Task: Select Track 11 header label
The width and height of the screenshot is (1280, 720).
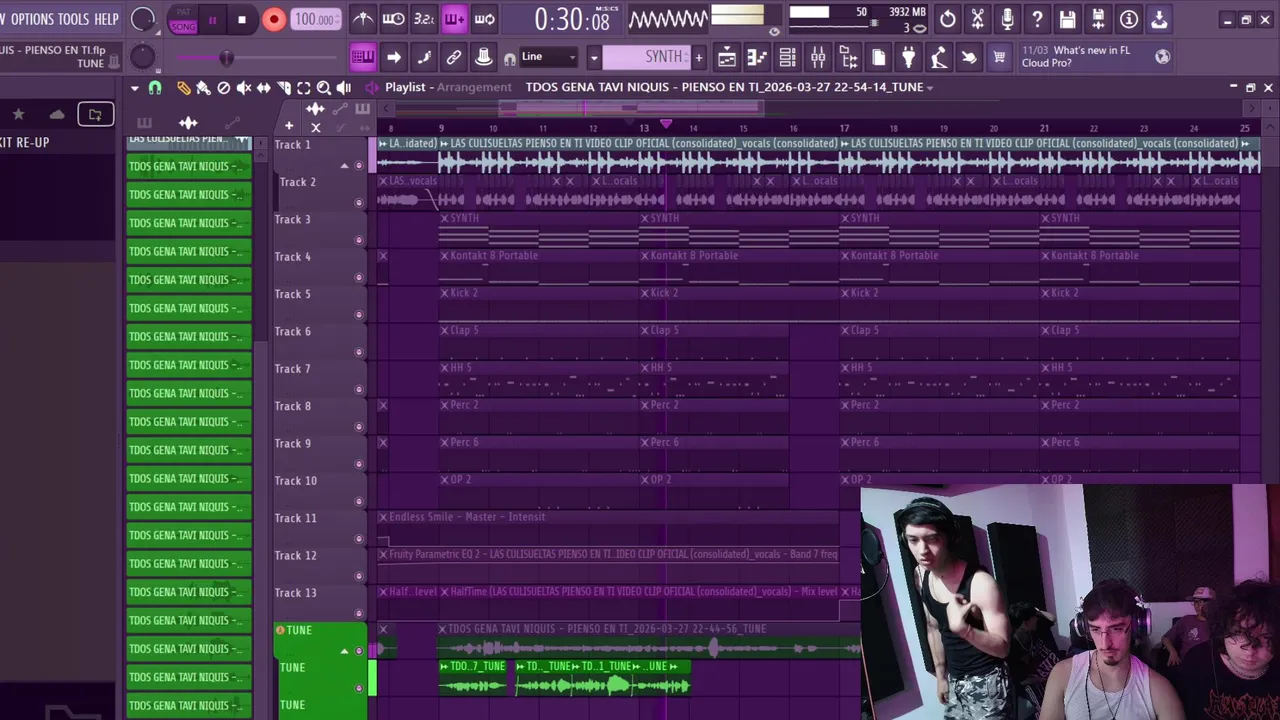Action: click(296, 518)
